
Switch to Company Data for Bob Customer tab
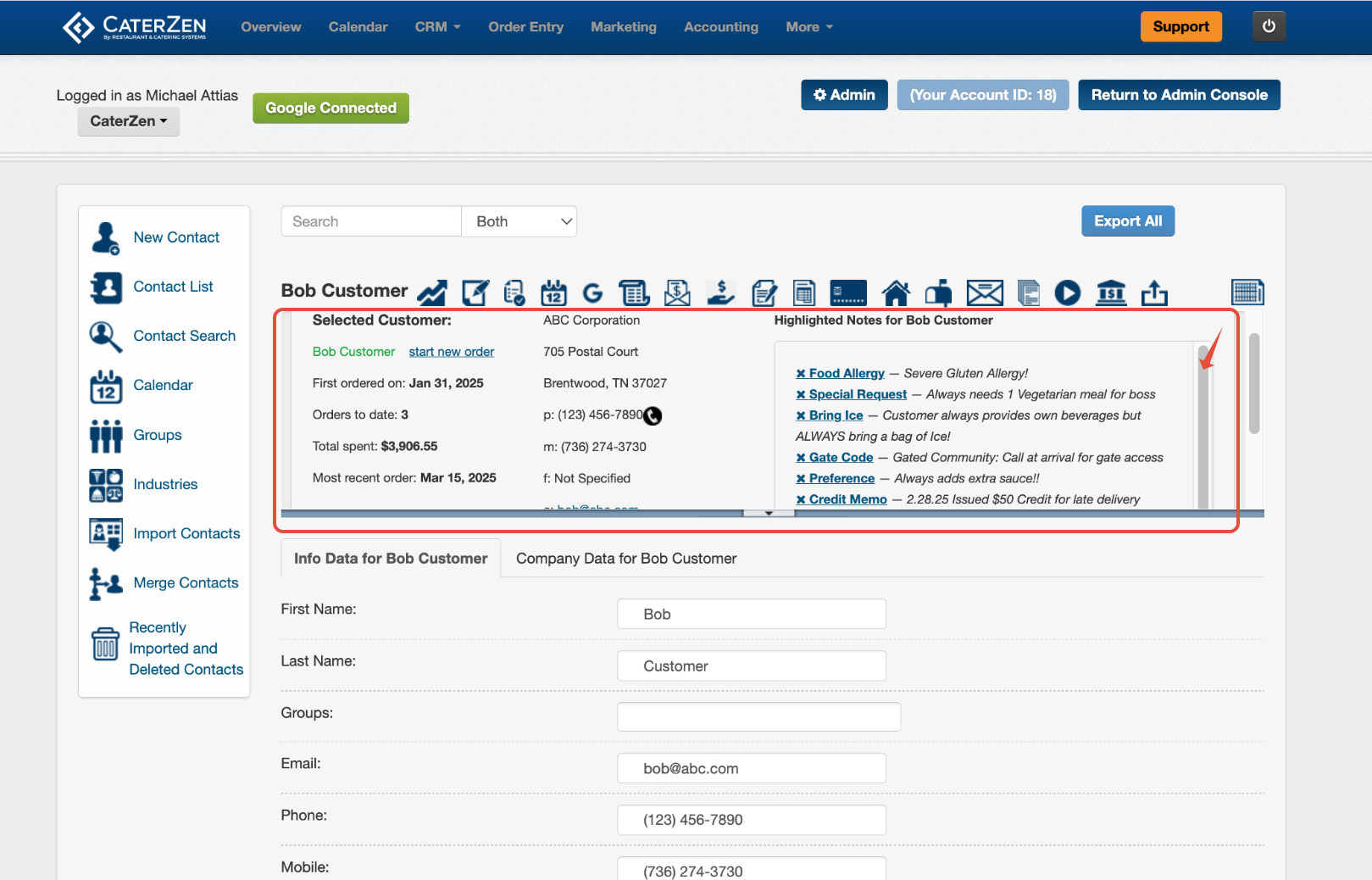click(x=626, y=559)
